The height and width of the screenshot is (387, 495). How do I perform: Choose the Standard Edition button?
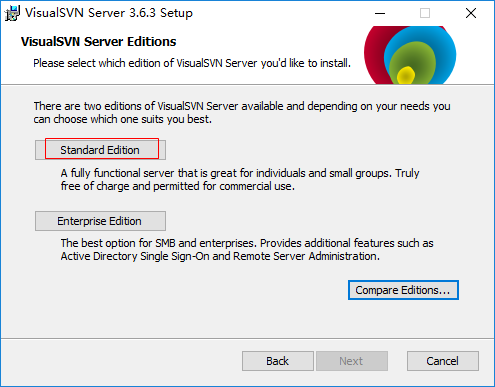tap(100, 150)
